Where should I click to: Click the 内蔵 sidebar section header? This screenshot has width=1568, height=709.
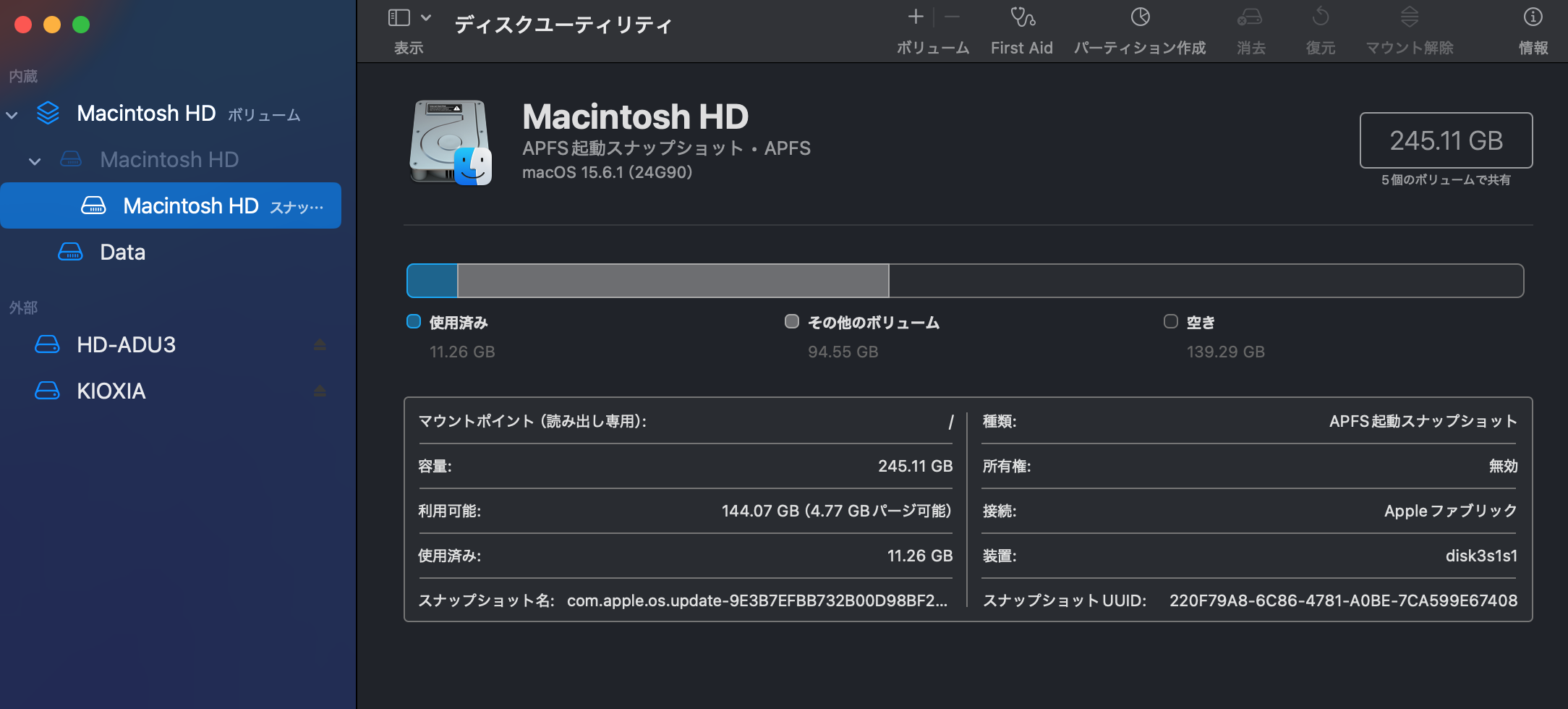pyautogui.click(x=23, y=76)
